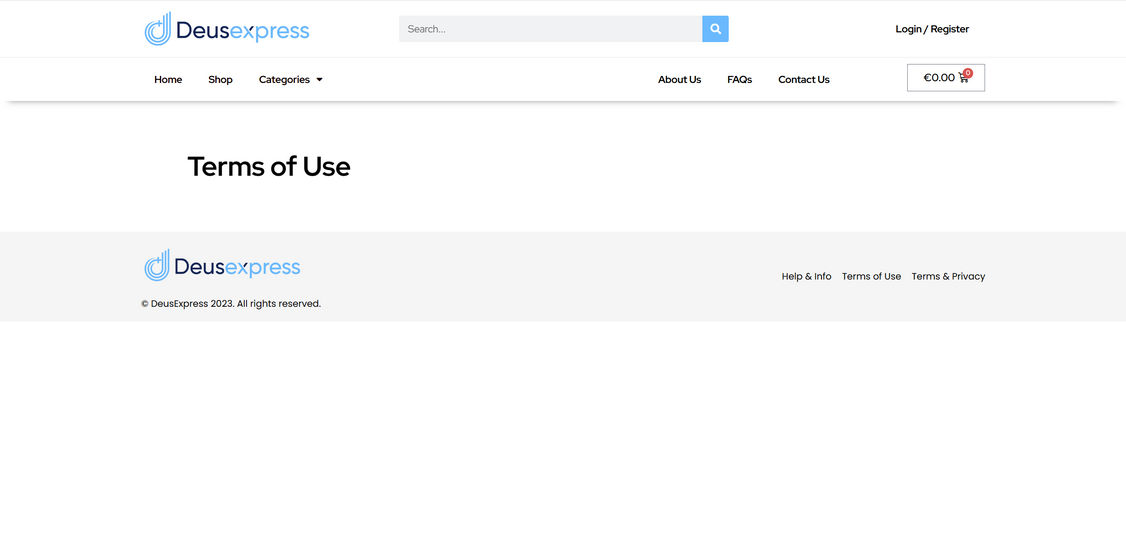The width and height of the screenshot is (1126, 545).
Task: Click the shopping cart icon
Action: pos(964,78)
